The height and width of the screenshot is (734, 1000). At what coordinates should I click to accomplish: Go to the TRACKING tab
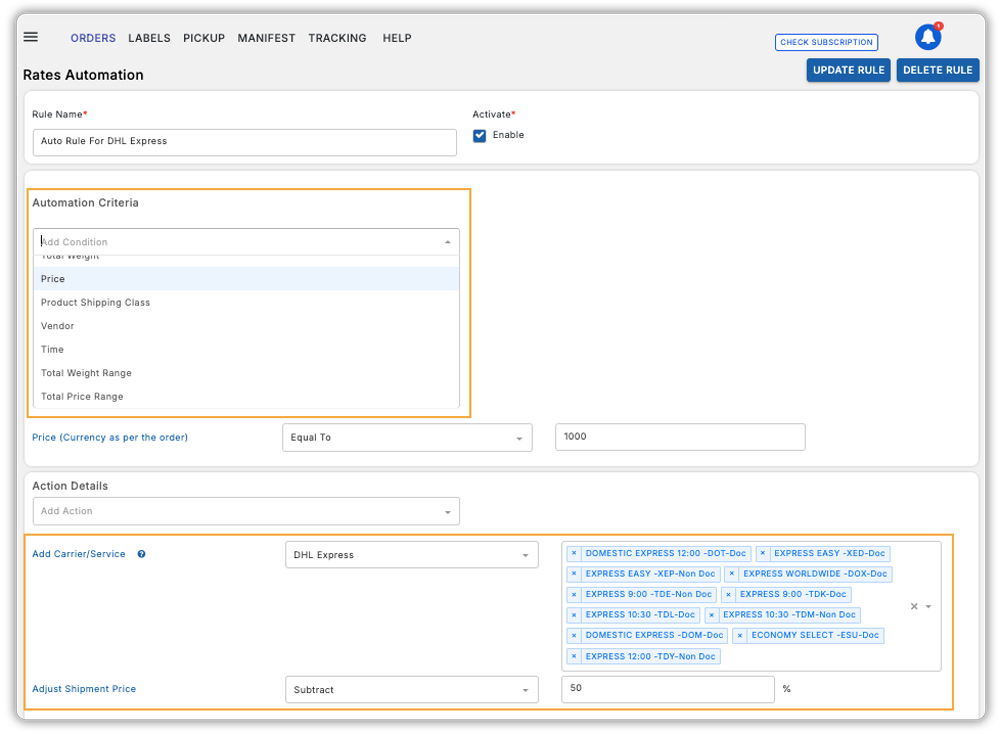pyautogui.click(x=337, y=38)
